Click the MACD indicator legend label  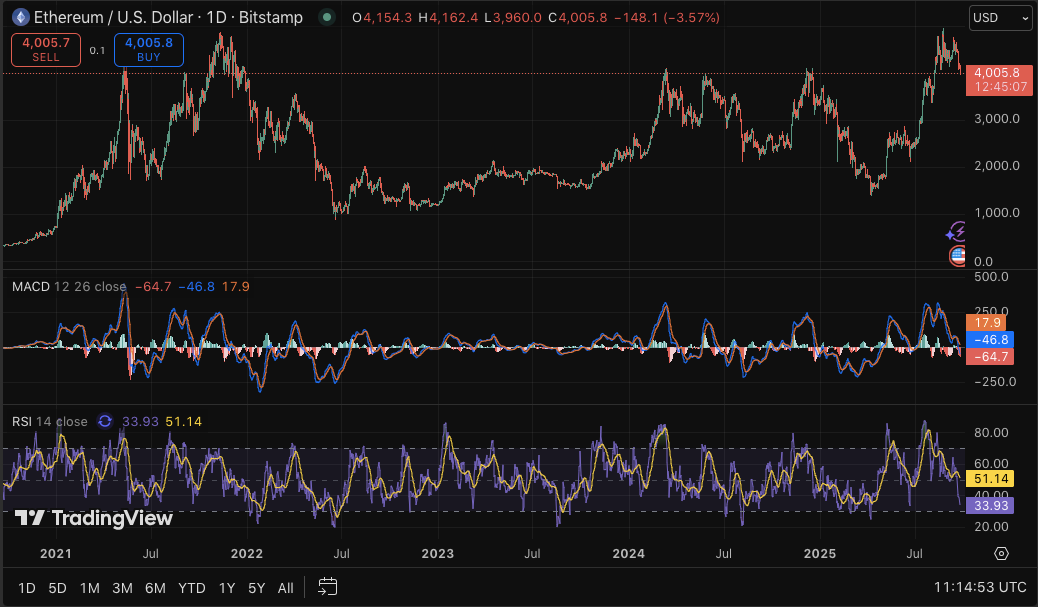click(x=30, y=287)
